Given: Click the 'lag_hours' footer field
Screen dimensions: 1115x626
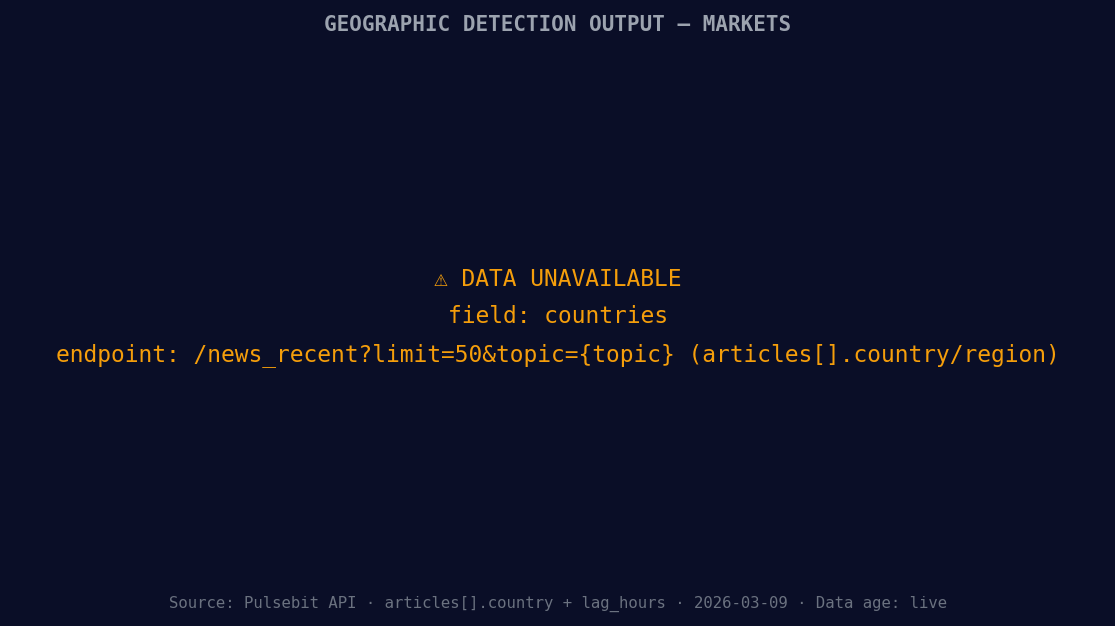Looking at the screenshot, I should tap(623, 602).
